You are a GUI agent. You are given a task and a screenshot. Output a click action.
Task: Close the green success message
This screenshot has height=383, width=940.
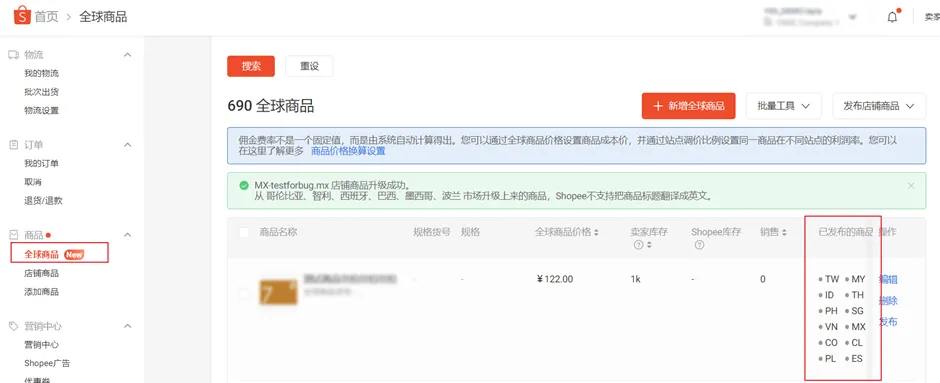point(911,186)
